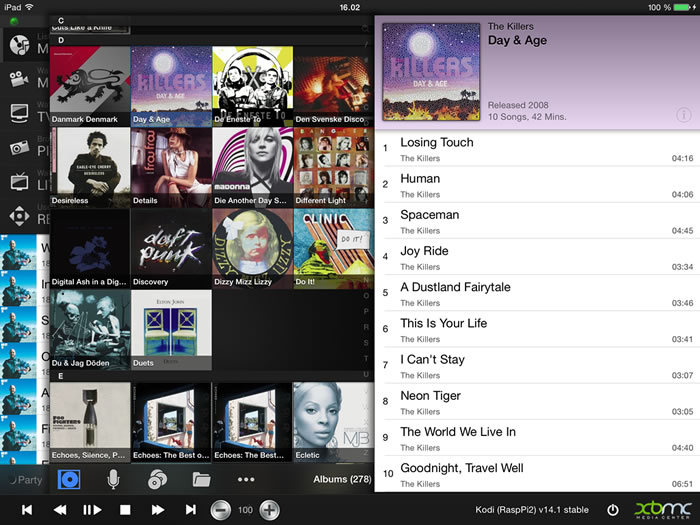Open the Remote Control arrows icon
Image resolution: width=700 pixels, height=525 pixels.
point(19,216)
